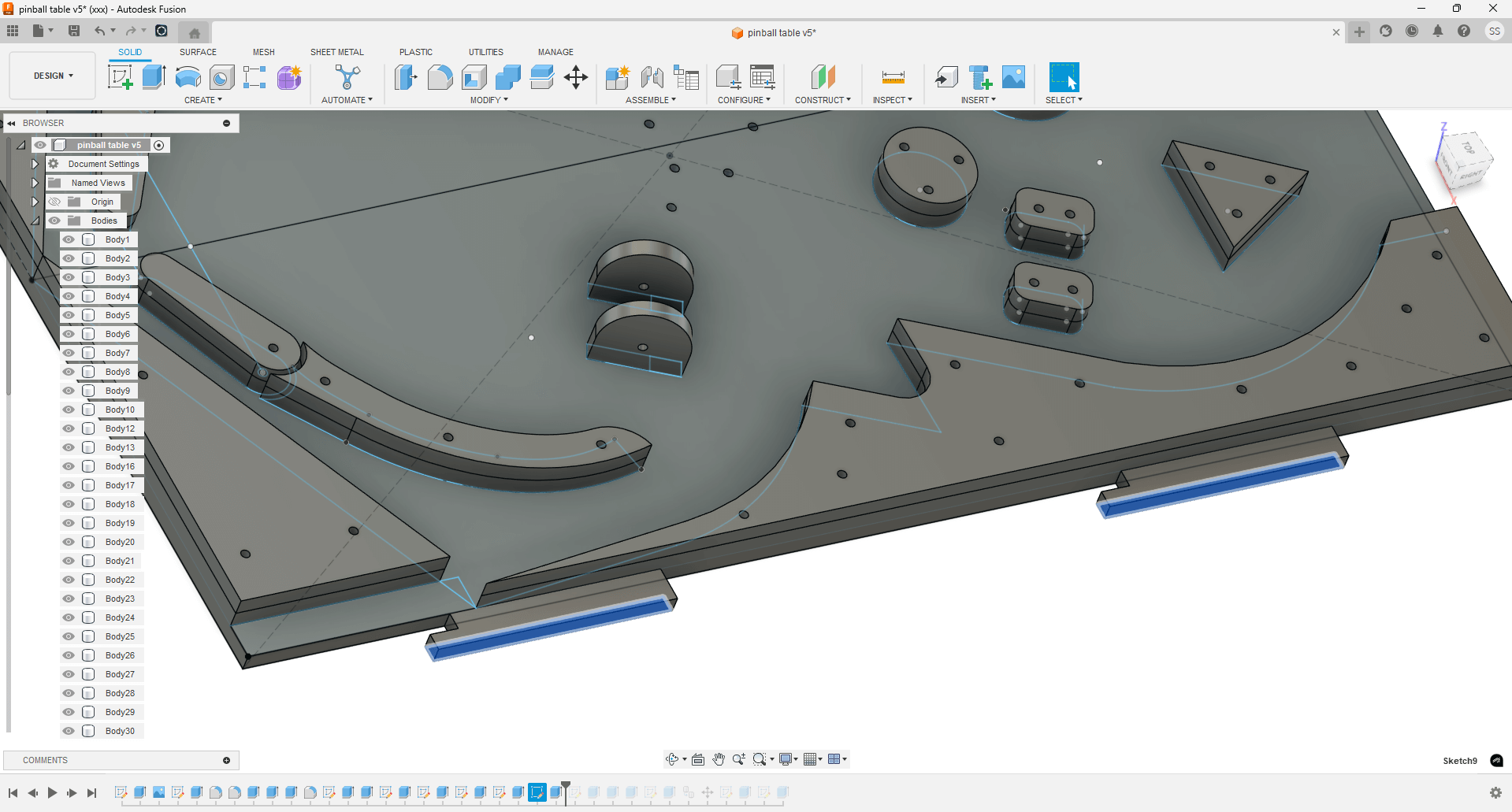Open the DESIGN workspace dropdown
Viewport: 1512px width, 812px height.
tap(53, 76)
